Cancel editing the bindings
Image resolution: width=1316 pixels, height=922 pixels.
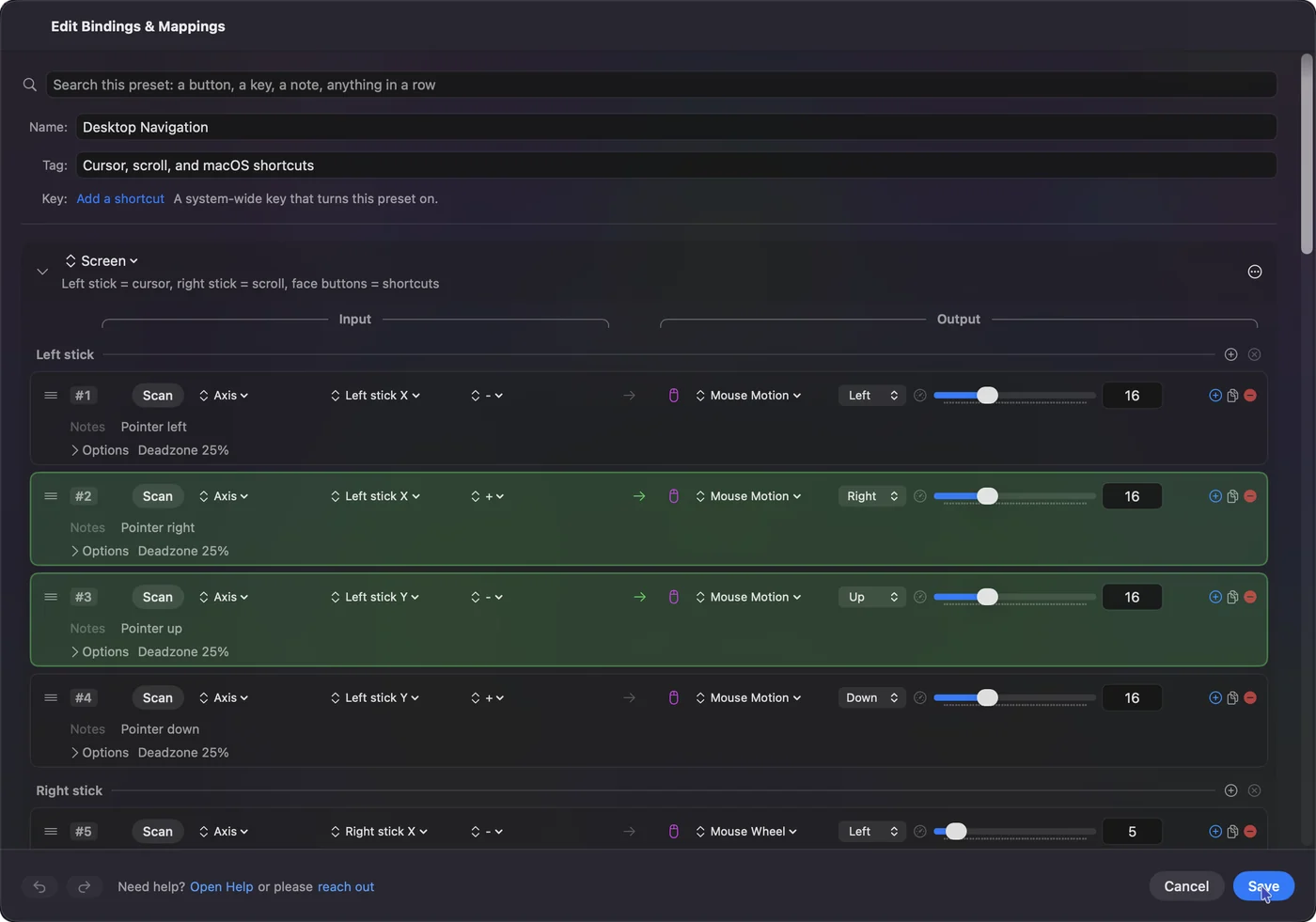(x=1186, y=886)
